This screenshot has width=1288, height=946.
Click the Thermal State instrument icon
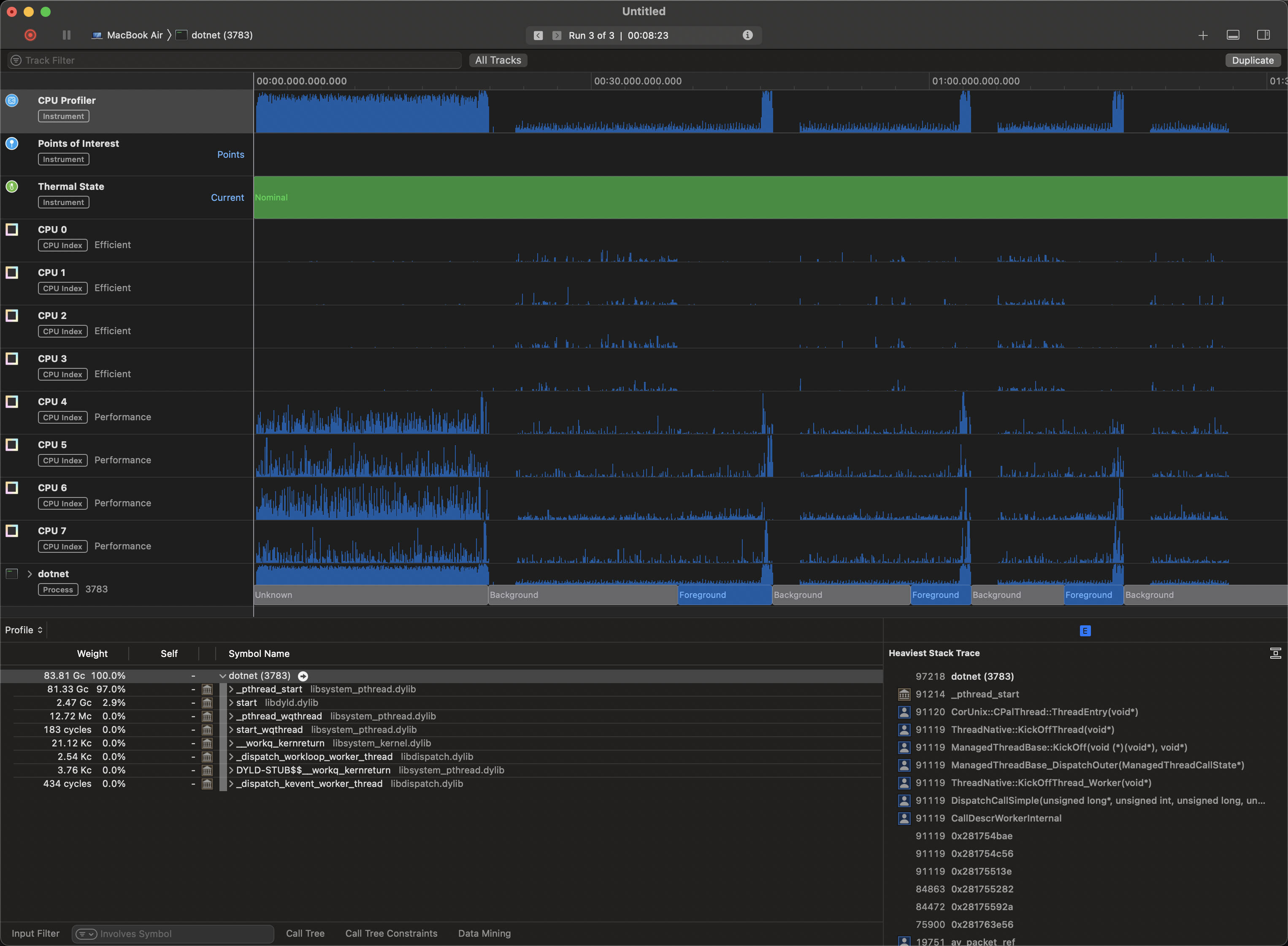coord(12,186)
